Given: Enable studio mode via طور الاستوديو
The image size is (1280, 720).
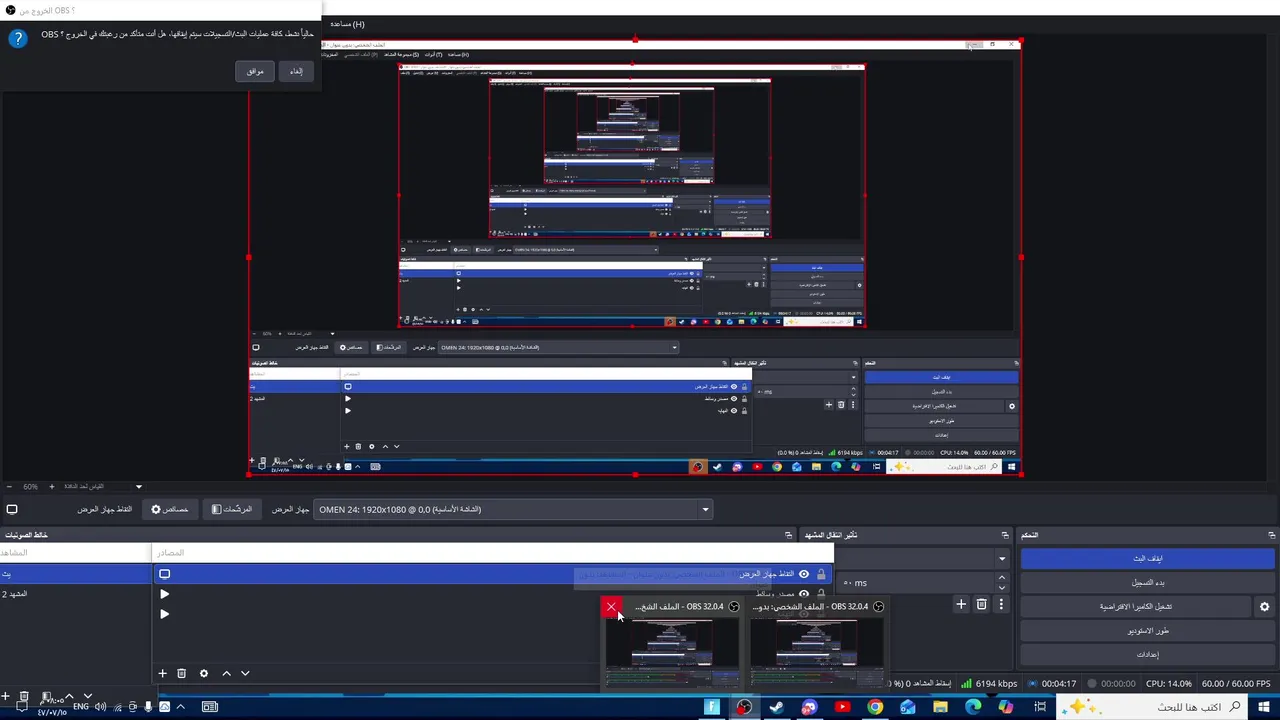Looking at the screenshot, I should [1148, 631].
